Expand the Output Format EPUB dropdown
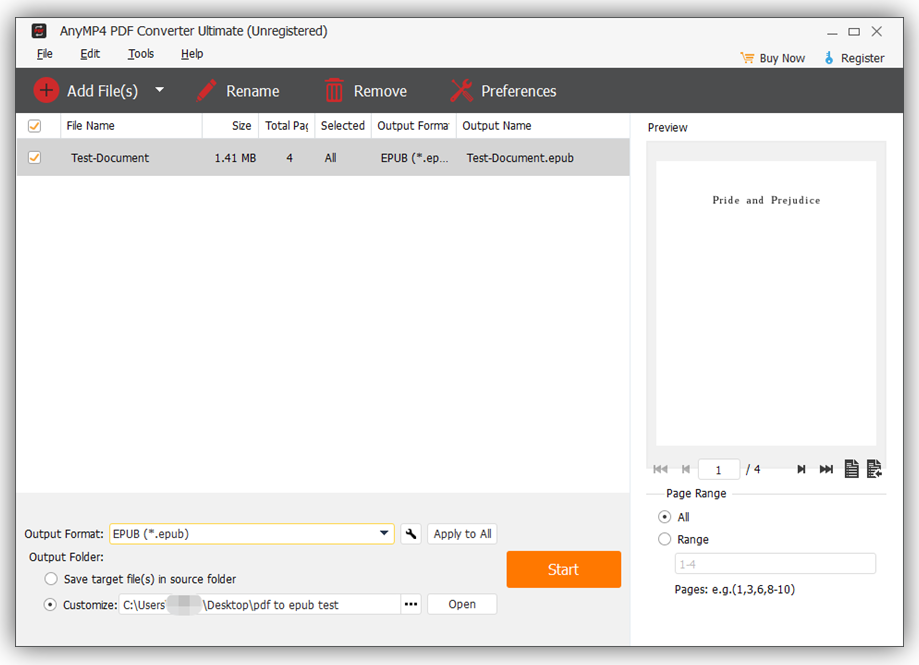This screenshot has width=919, height=665. [384, 534]
